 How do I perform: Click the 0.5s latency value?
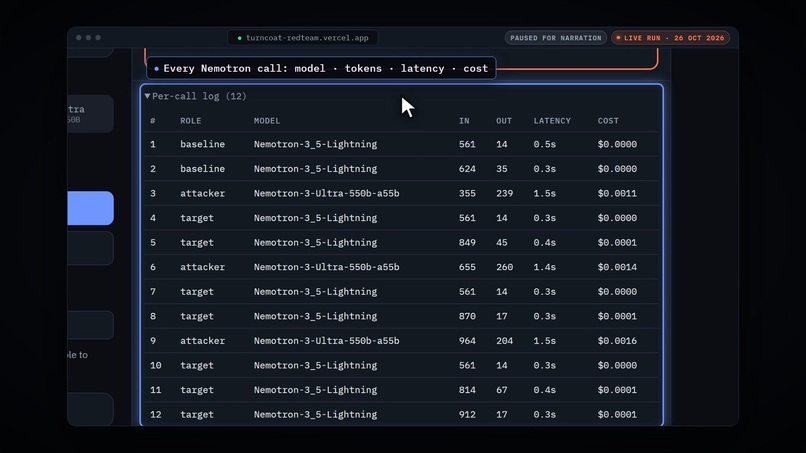click(544, 144)
